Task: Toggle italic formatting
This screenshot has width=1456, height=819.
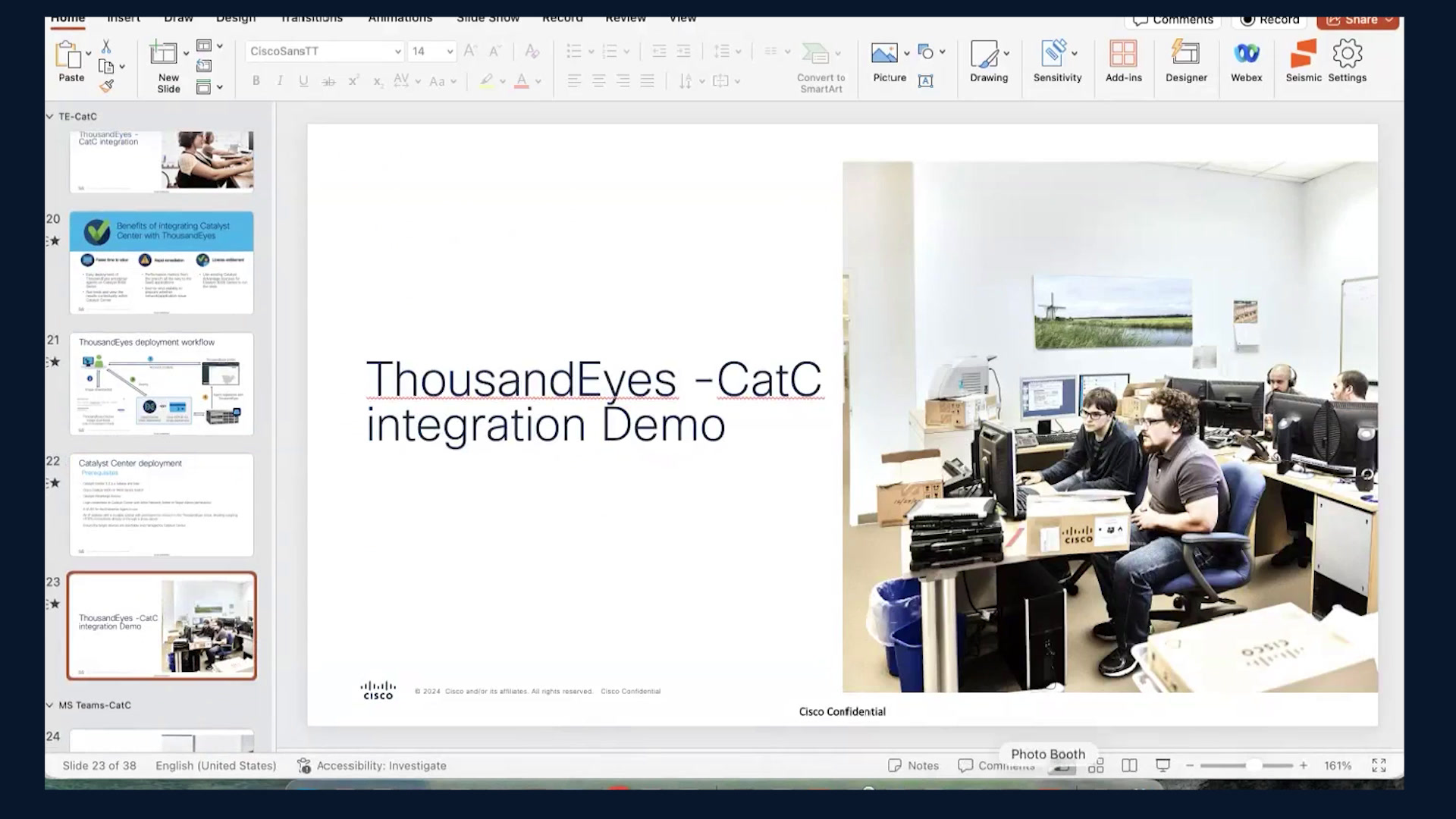Action: tap(280, 81)
